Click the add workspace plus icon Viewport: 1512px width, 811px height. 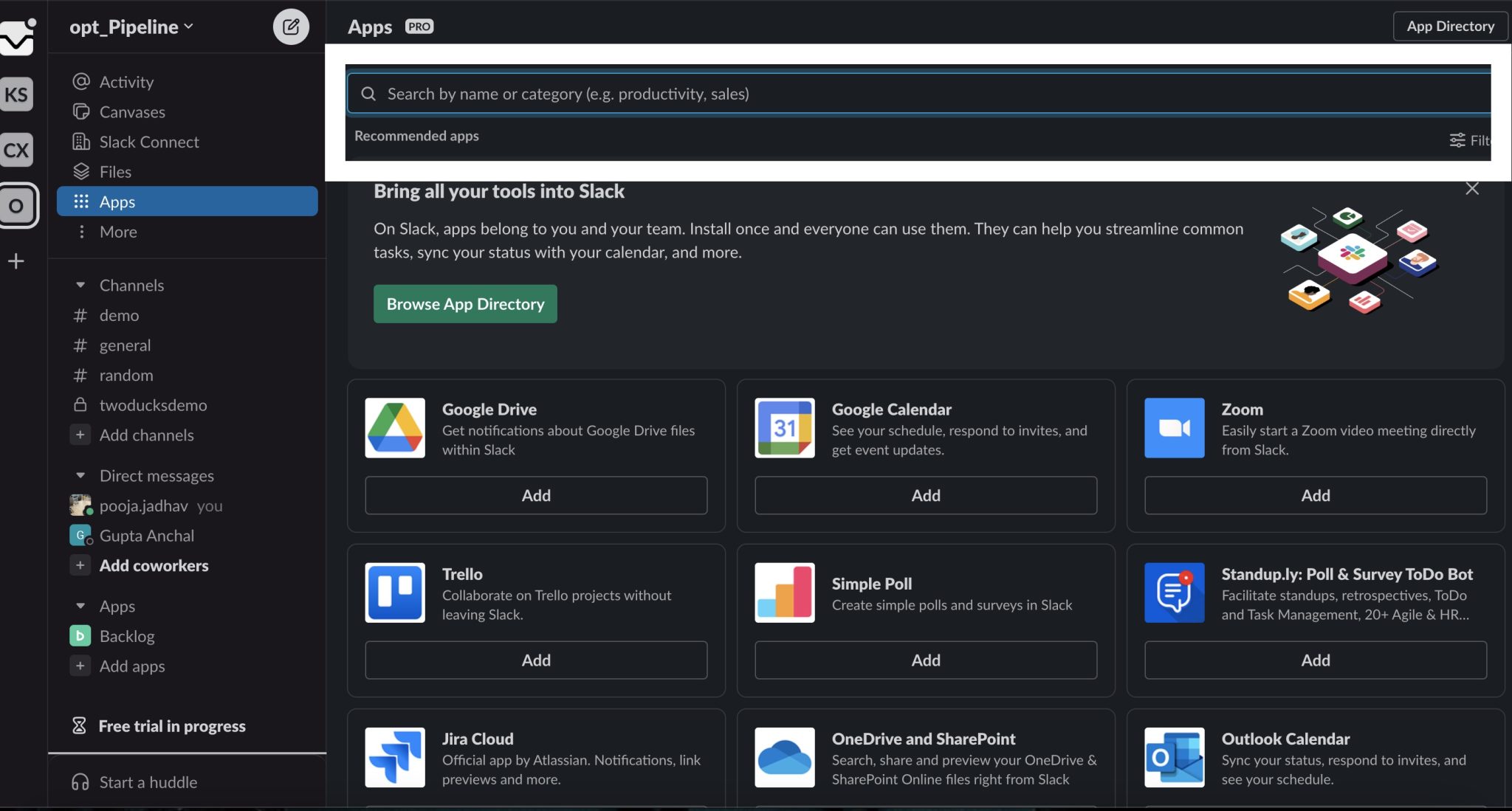tap(16, 260)
